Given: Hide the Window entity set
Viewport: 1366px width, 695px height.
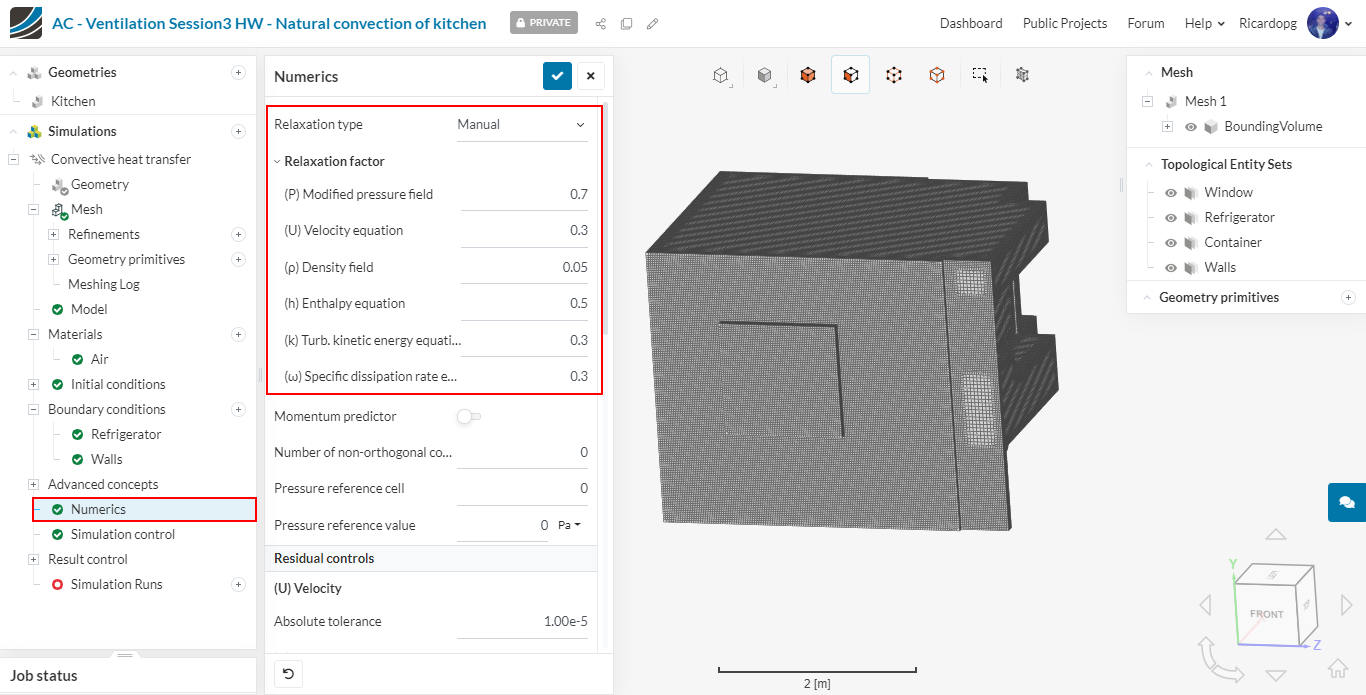Looking at the screenshot, I should [x=1171, y=192].
